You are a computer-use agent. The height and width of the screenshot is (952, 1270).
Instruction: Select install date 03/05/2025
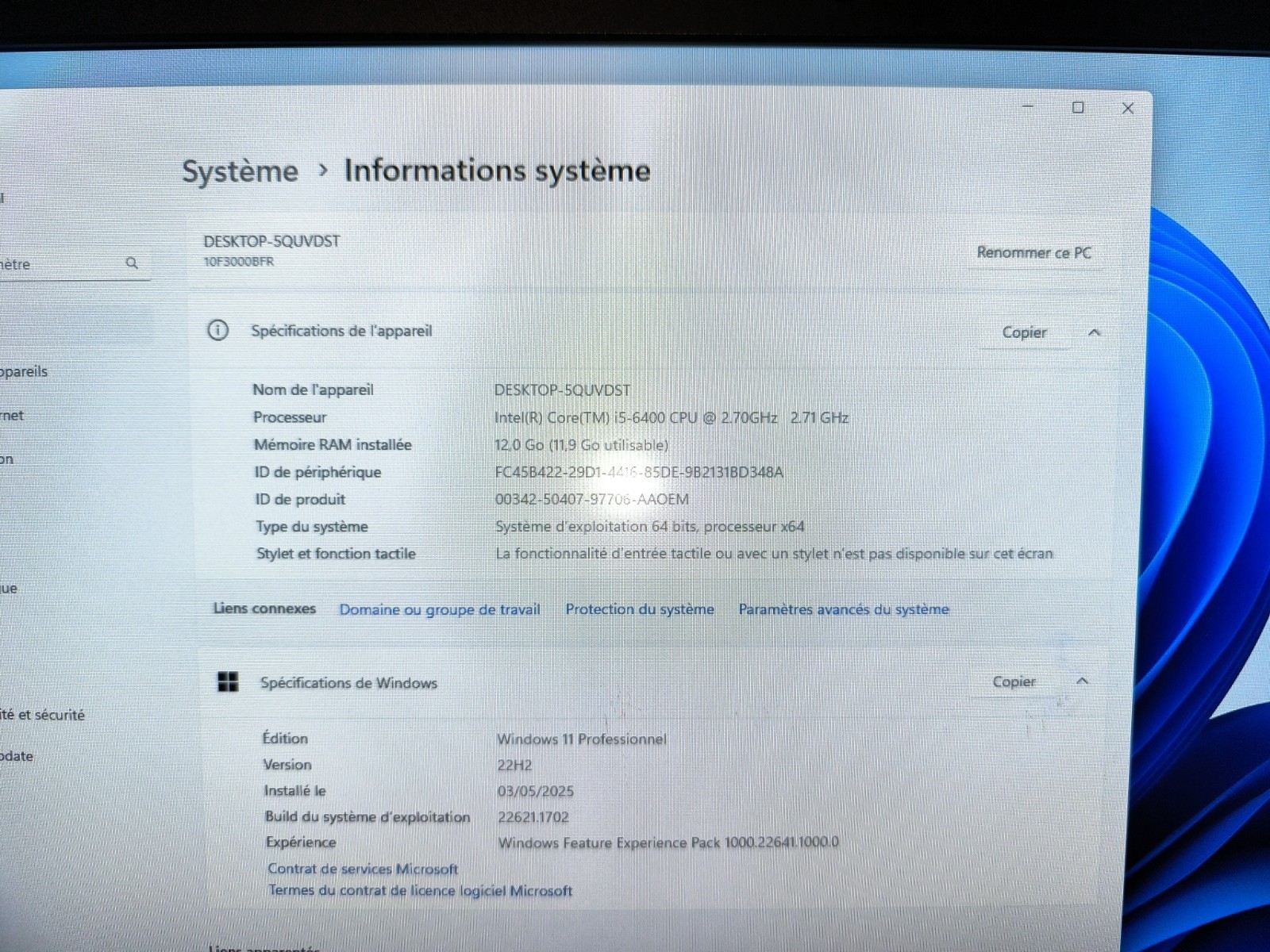pos(536,791)
